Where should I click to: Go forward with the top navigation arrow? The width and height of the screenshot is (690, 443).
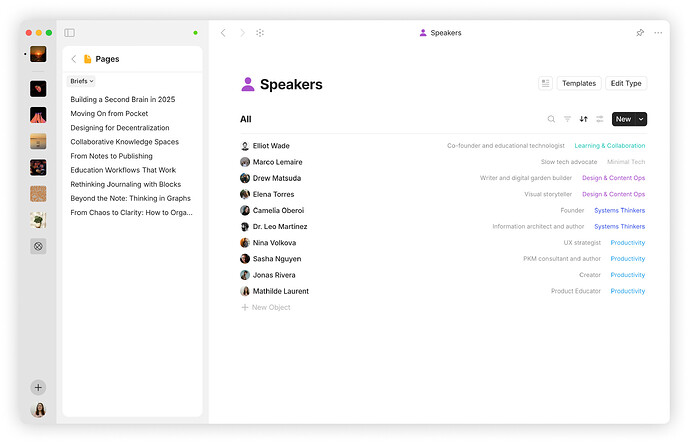click(242, 33)
